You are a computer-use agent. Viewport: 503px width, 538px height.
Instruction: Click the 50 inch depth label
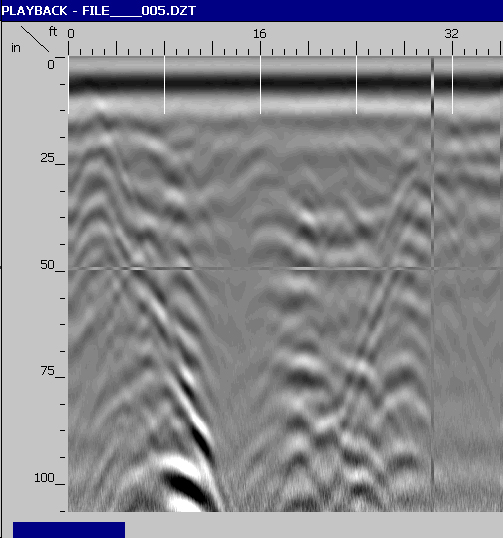[47, 265]
